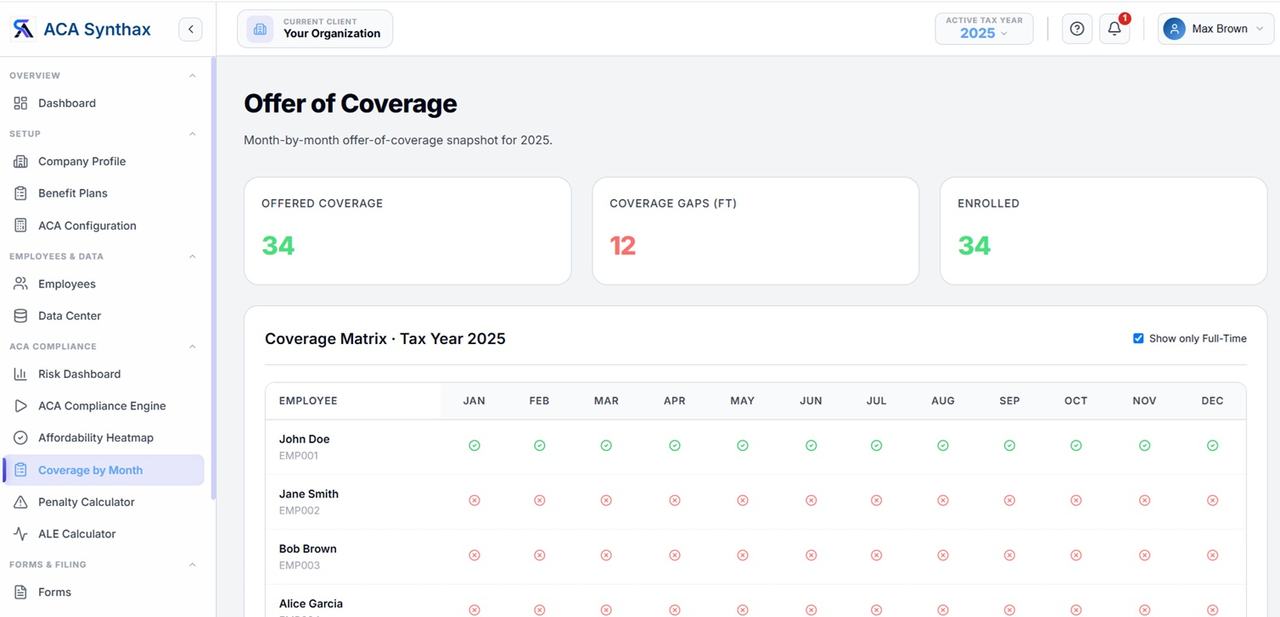The image size is (1280, 617).
Task: Click the Data Center database icon
Action: (20, 316)
